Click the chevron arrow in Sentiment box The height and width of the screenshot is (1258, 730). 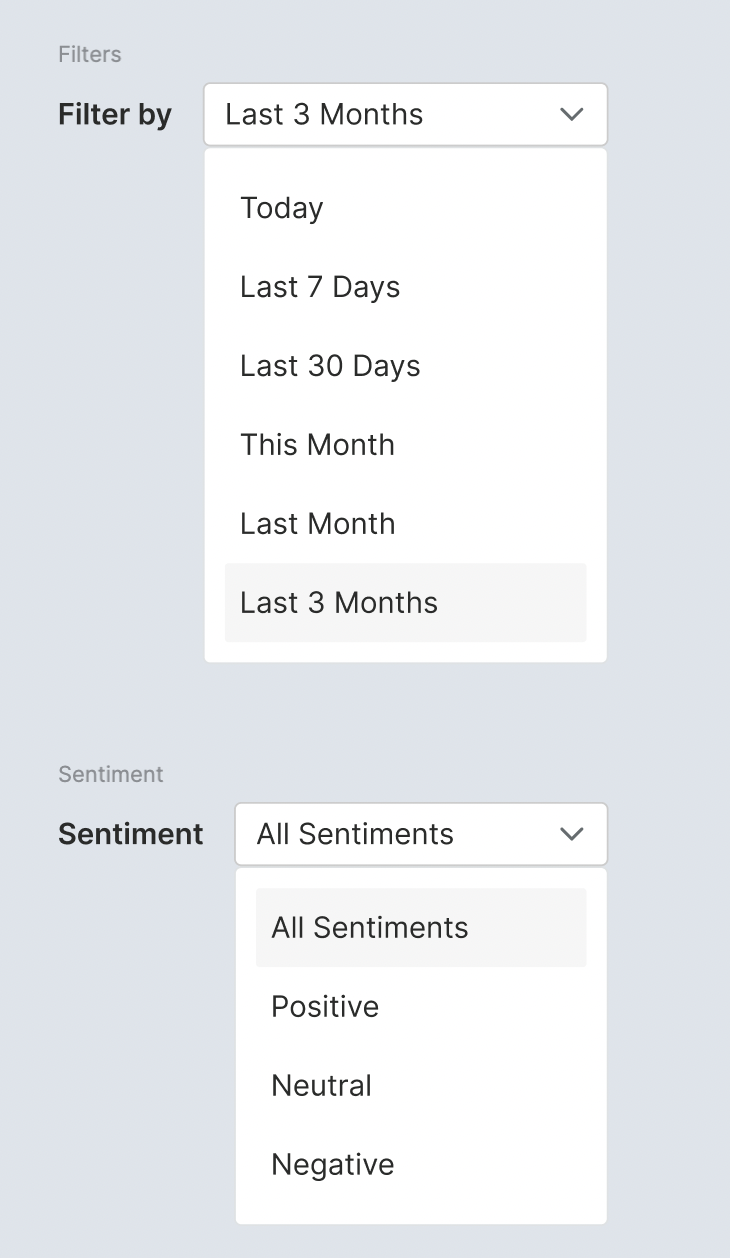(x=571, y=834)
